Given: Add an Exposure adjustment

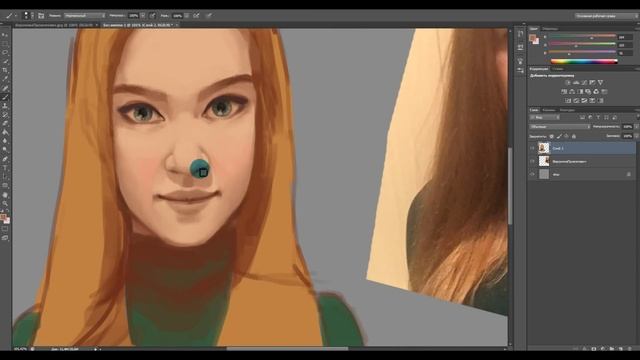Looking at the screenshot, I should click(592, 83).
